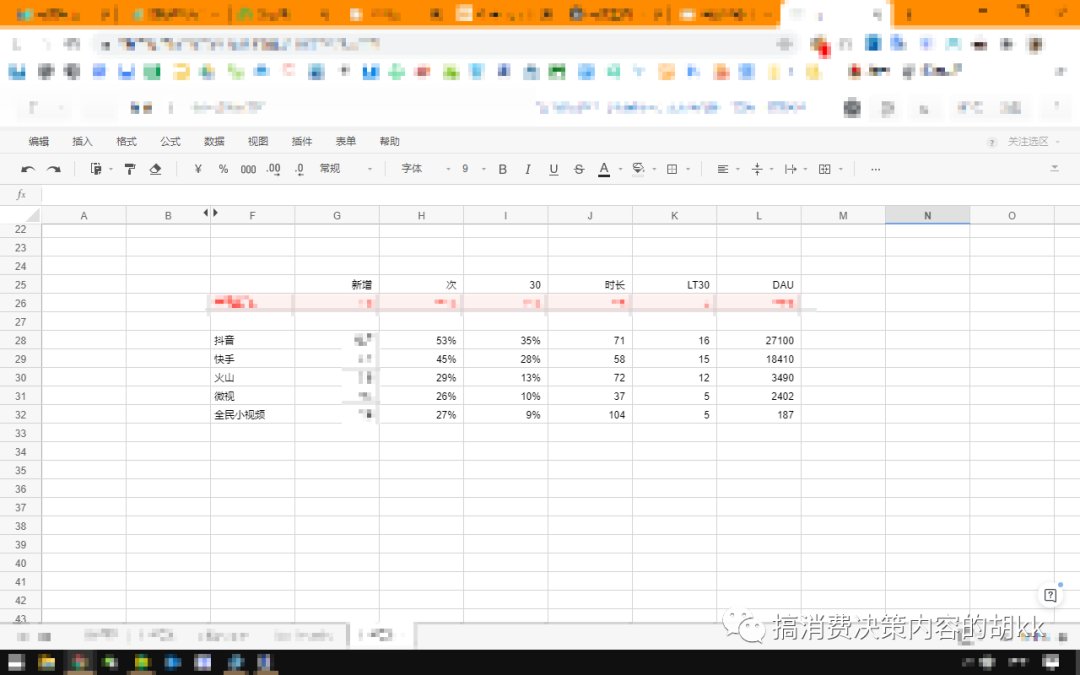Image resolution: width=1080 pixels, height=675 pixels.
Task: Click the Merge Cells icon
Action: (x=825, y=169)
